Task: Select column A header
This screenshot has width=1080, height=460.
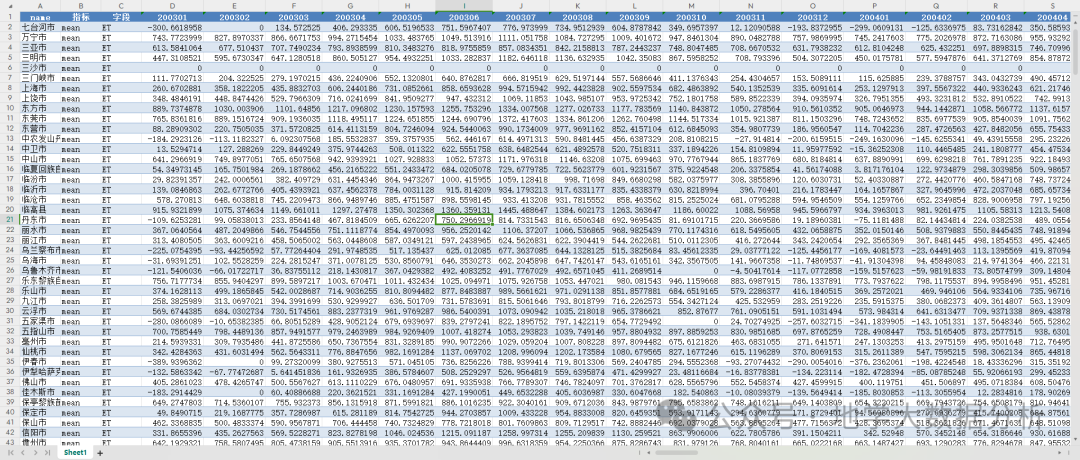Action: click(x=39, y=6)
